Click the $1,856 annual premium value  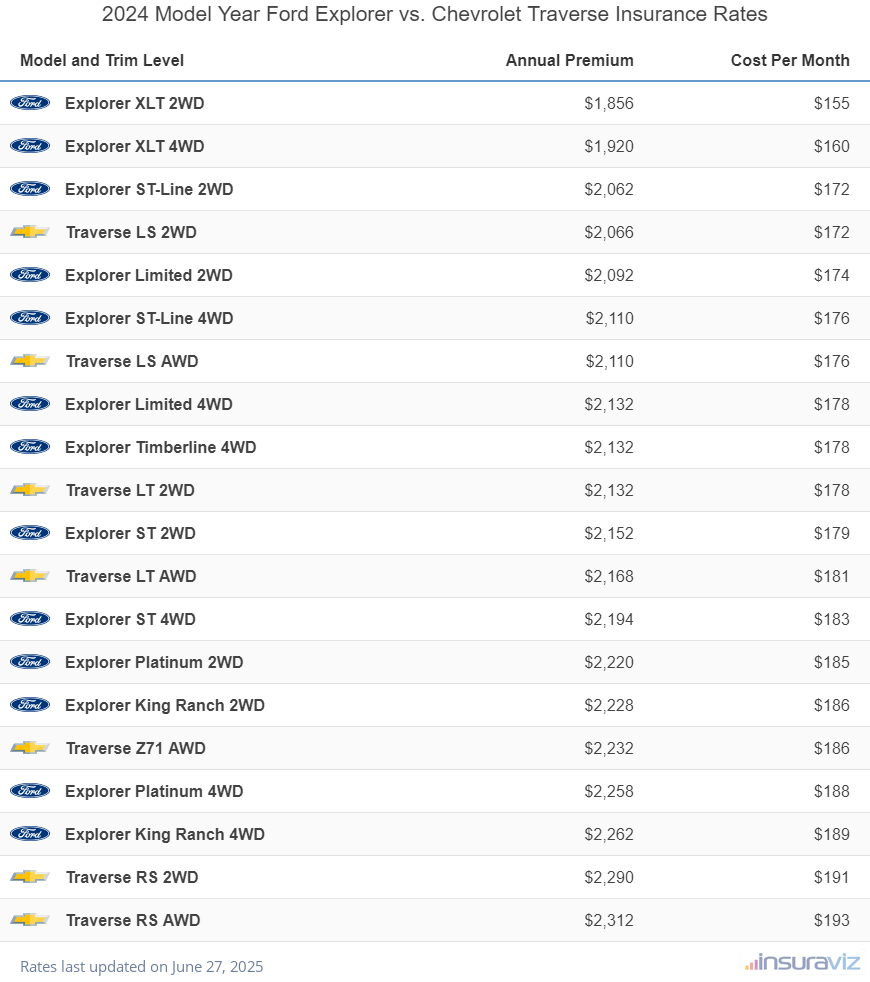coord(609,103)
